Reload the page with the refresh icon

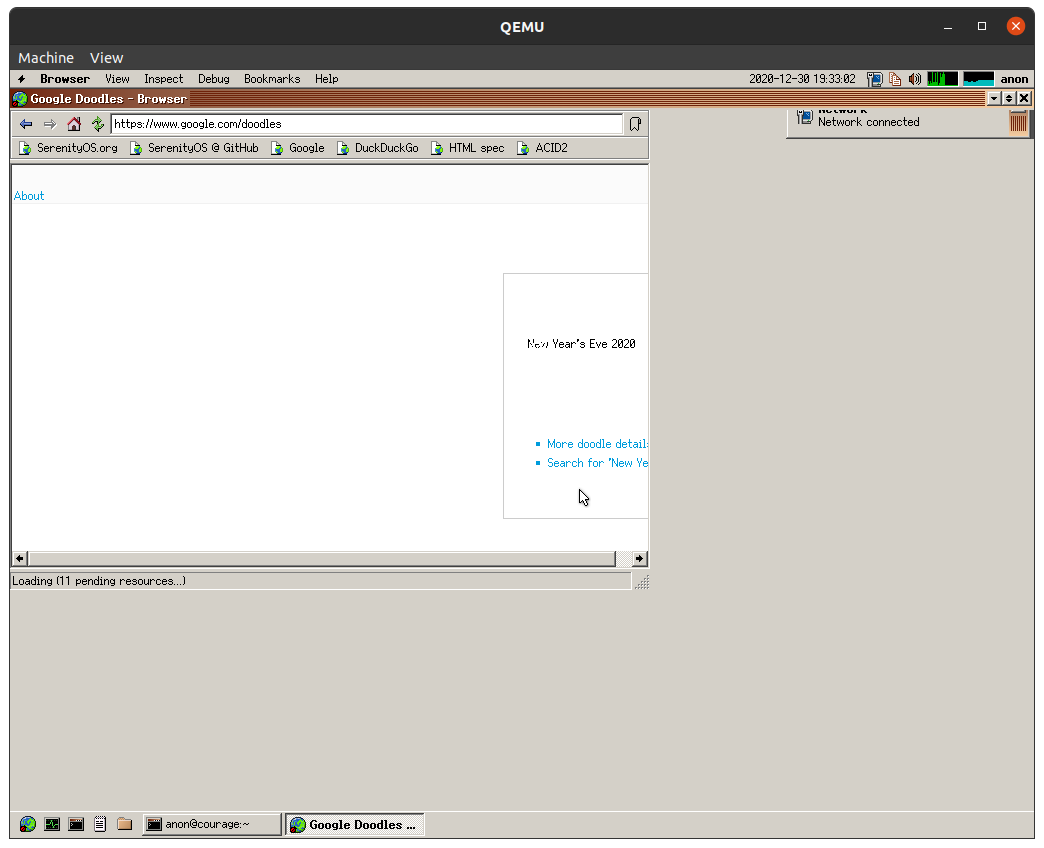(x=97, y=124)
